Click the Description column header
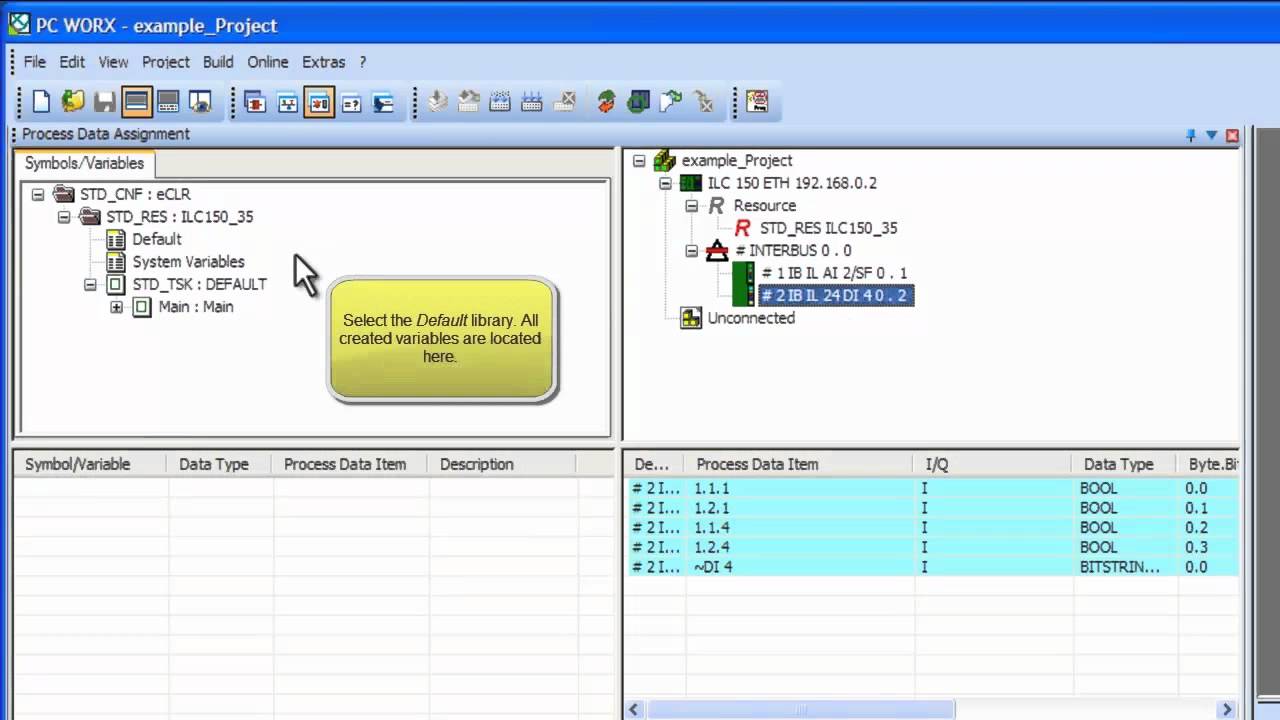1280x720 pixels. click(501, 464)
